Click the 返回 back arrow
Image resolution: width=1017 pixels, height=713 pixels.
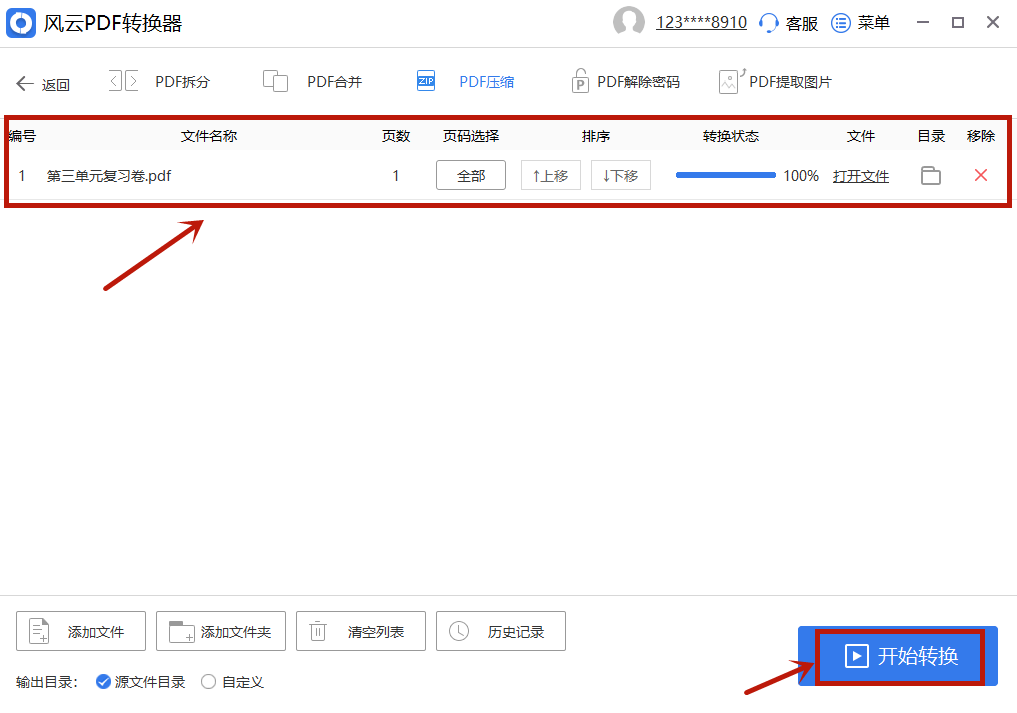pyautogui.click(x=25, y=83)
